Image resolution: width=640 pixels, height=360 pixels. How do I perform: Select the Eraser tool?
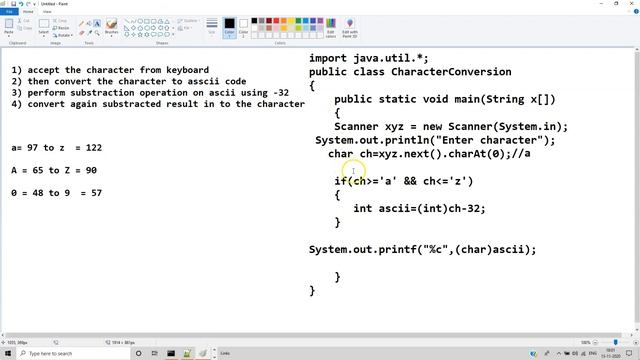pyautogui.click(x=82, y=32)
